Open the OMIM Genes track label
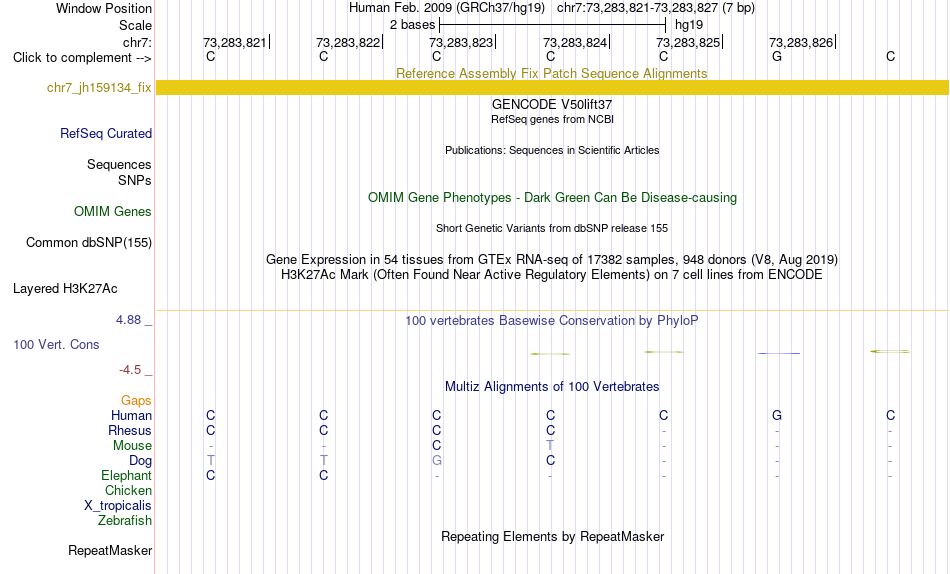This screenshot has width=950, height=574. (113, 212)
